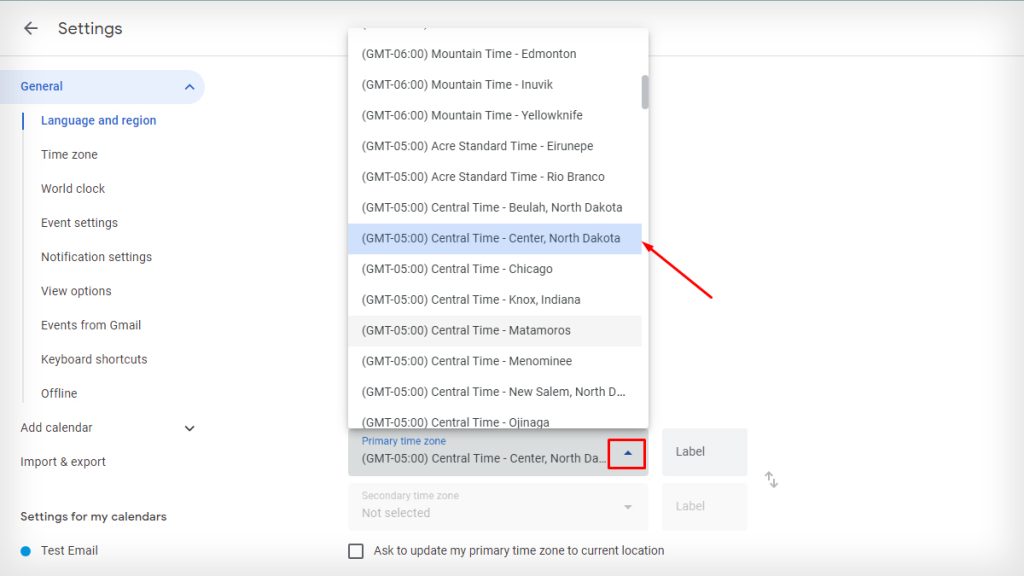Open the Time zone settings page
The image size is (1024, 576).
[x=69, y=154]
